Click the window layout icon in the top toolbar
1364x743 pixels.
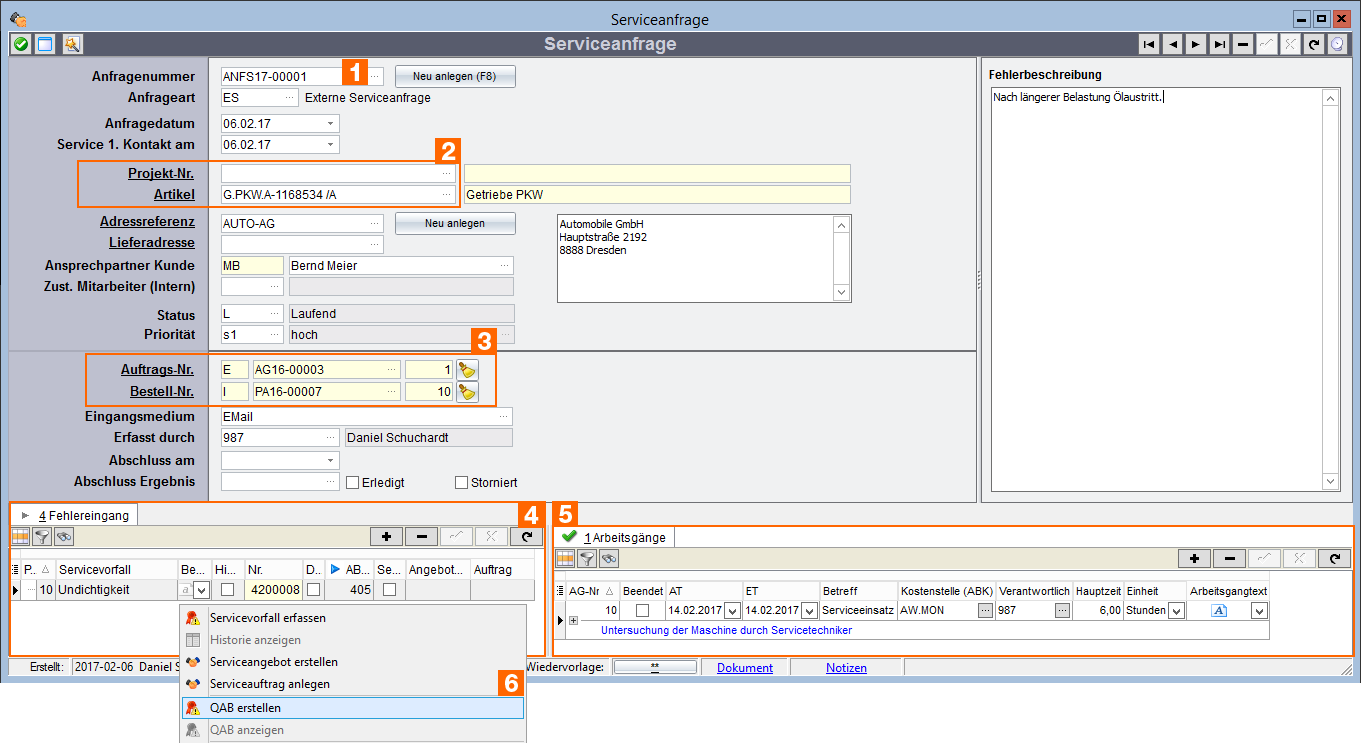tap(44, 44)
